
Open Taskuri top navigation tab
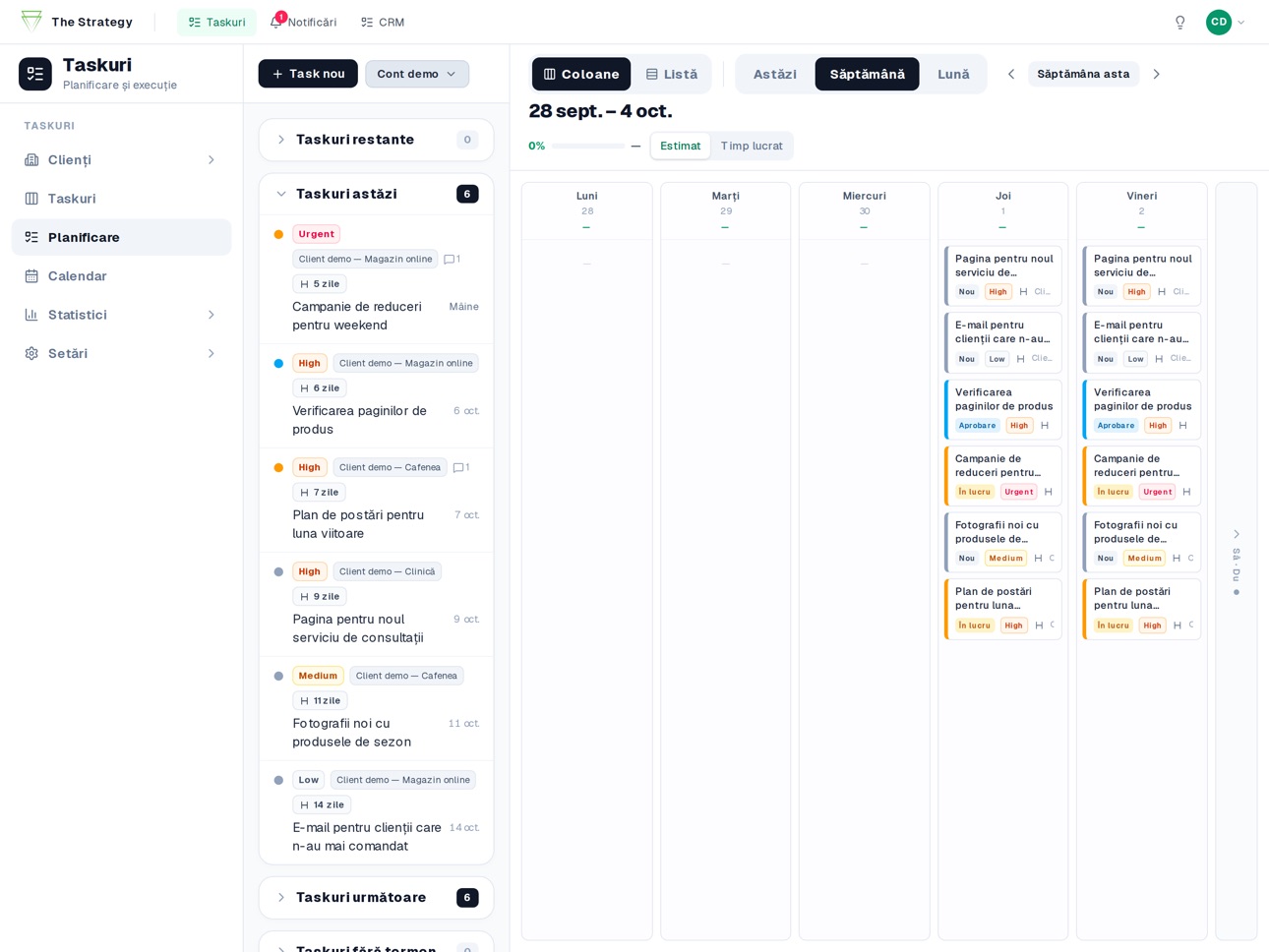216,23
